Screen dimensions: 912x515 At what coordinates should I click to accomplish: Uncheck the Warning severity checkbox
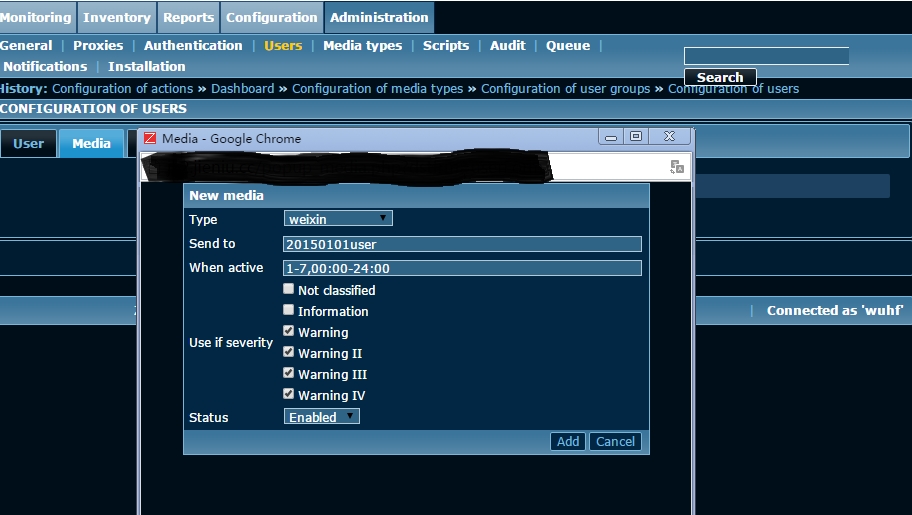288,331
